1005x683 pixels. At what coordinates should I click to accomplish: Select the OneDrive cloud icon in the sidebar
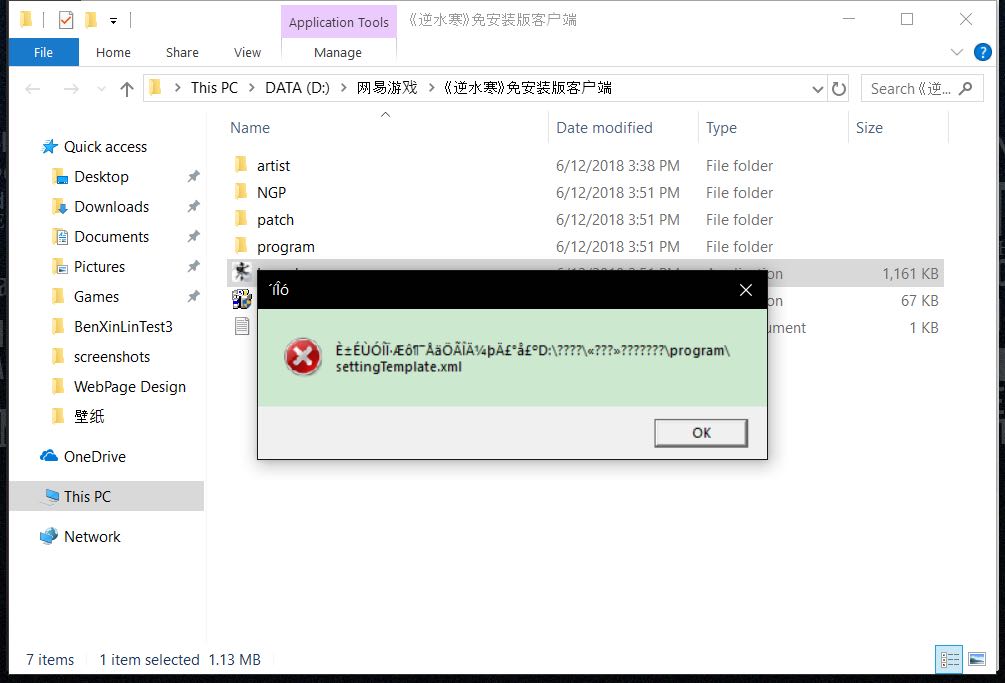point(49,456)
